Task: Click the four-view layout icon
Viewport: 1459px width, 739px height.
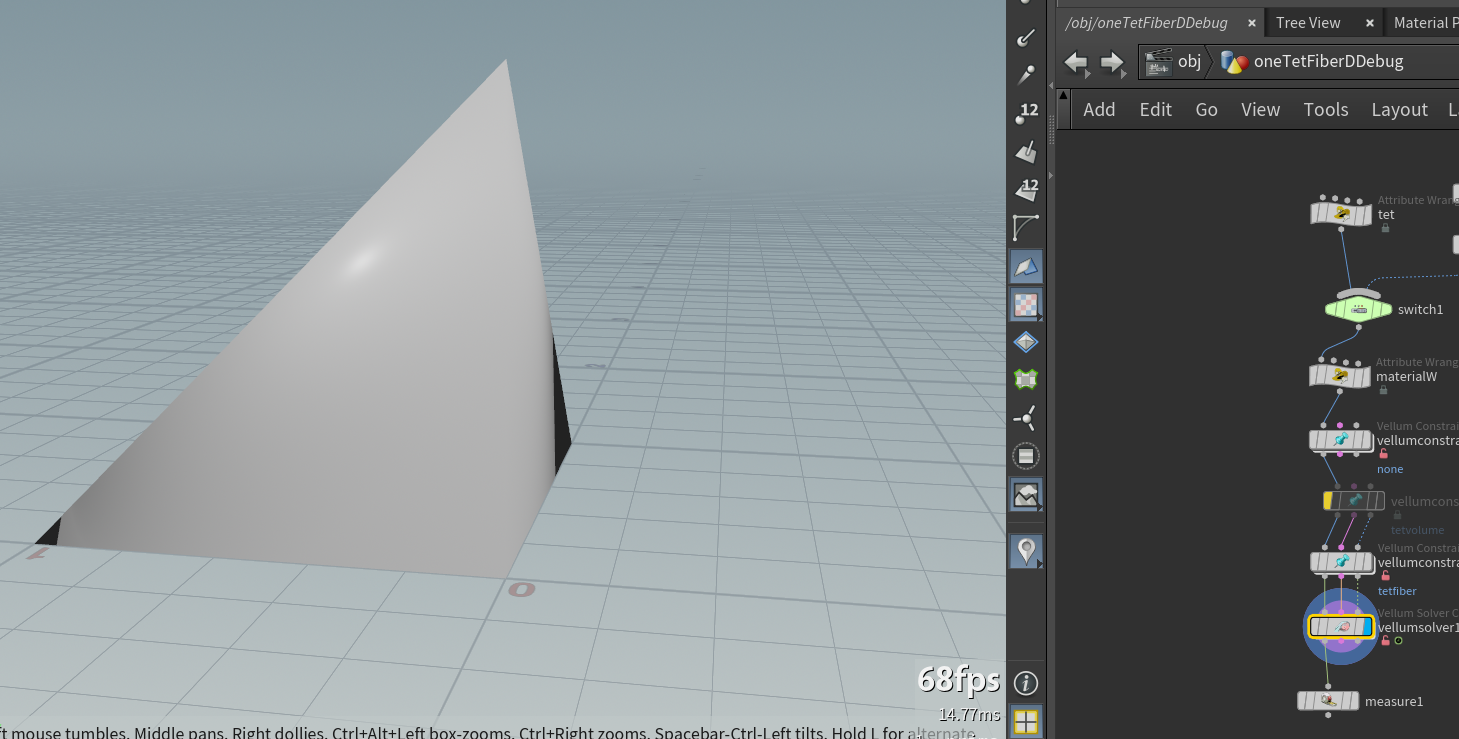Action: point(1026,721)
